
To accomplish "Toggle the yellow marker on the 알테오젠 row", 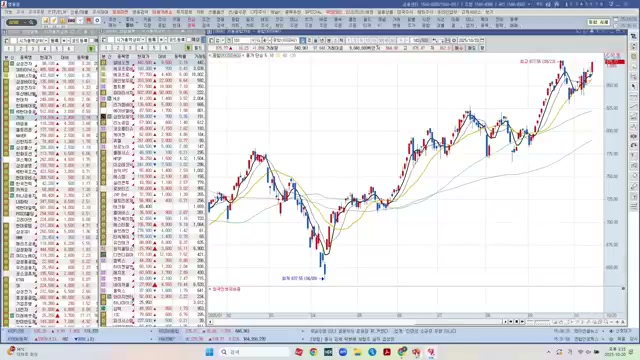I will click(x=103, y=63).
